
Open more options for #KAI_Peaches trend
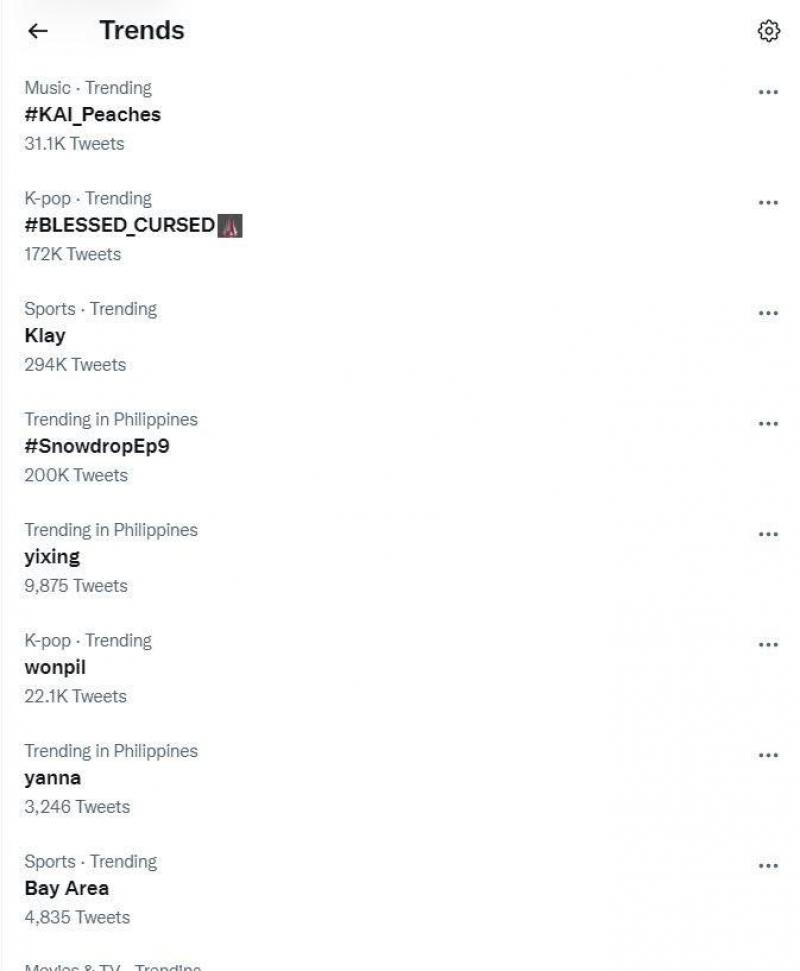[x=768, y=91]
